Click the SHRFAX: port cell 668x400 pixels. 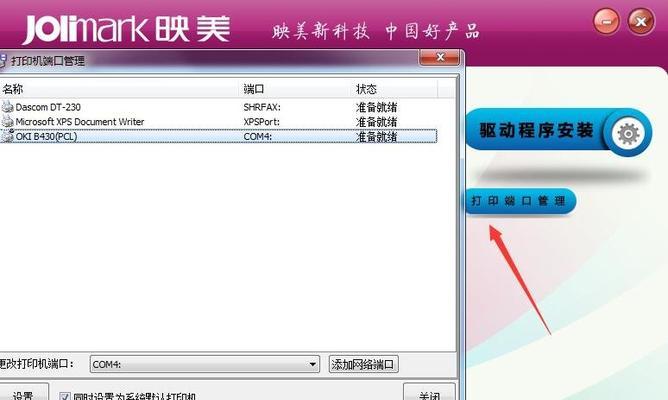pyautogui.click(x=262, y=107)
